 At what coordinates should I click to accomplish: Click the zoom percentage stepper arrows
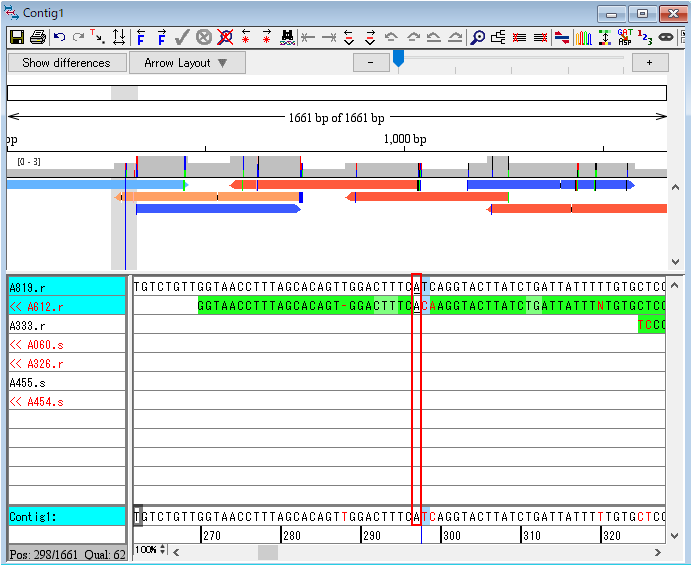click(x=163, y=549)
